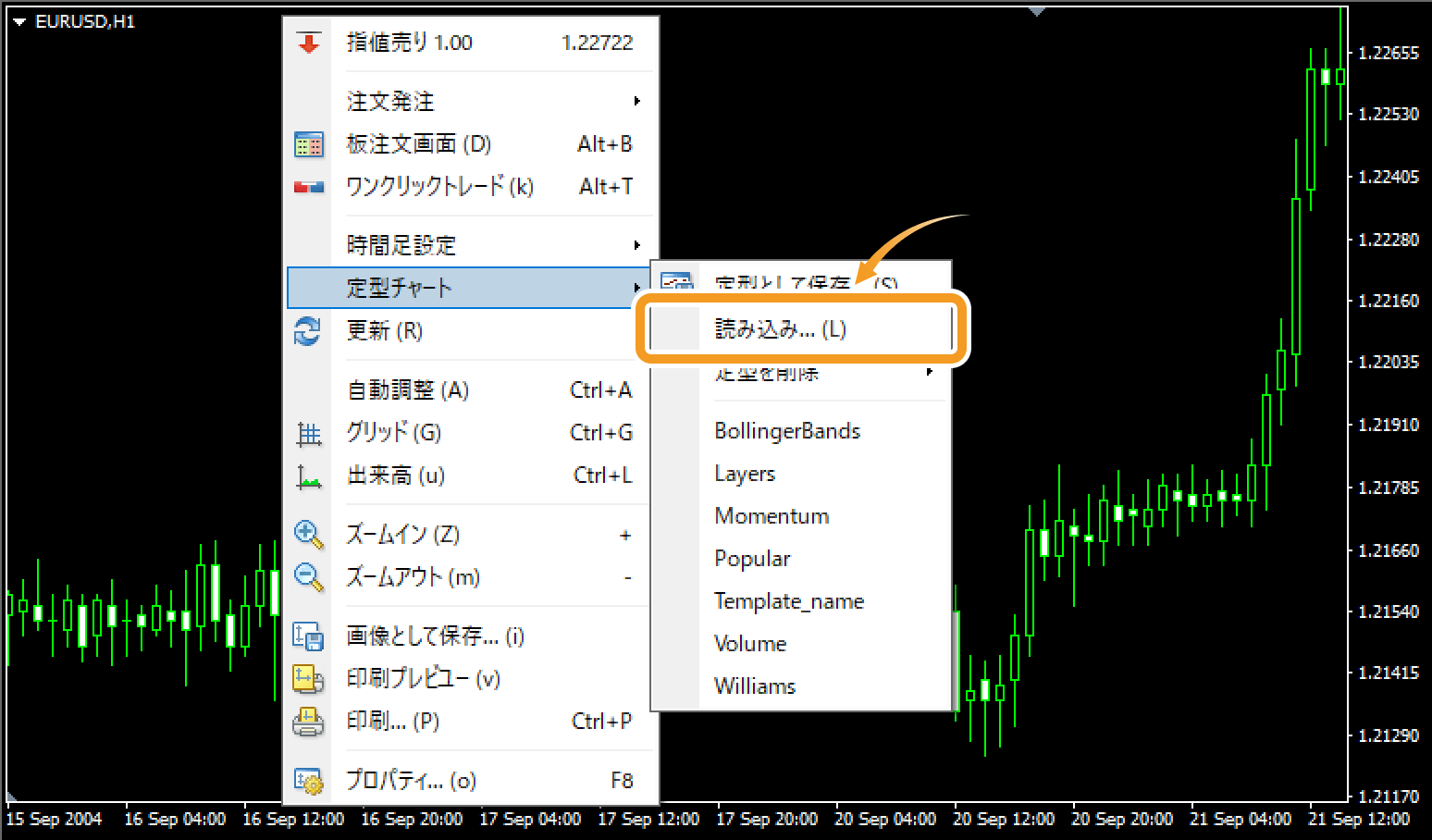
Task: Select ズームイン (Z) menu entry
Action: (472, 535)
